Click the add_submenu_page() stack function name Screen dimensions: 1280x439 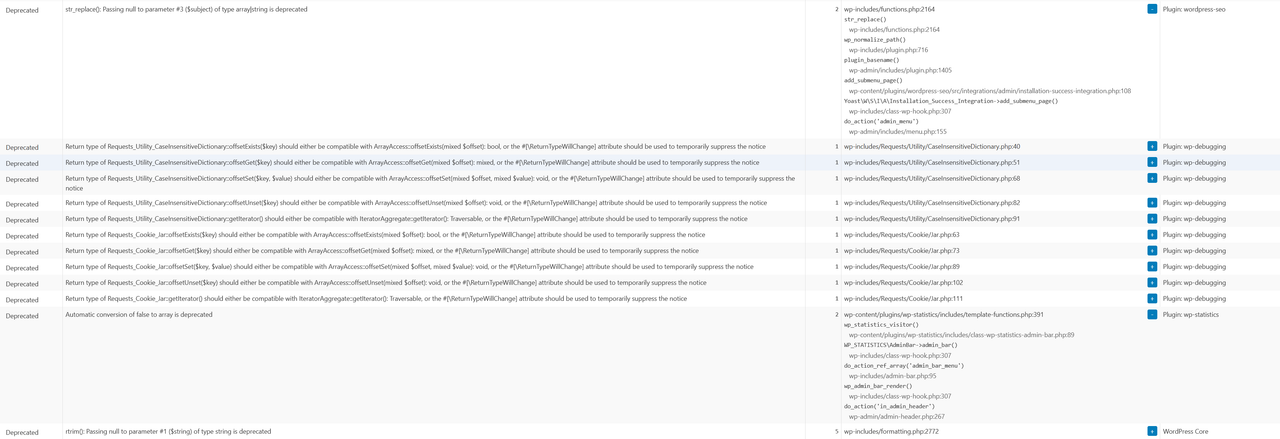(x=873, y=80)
